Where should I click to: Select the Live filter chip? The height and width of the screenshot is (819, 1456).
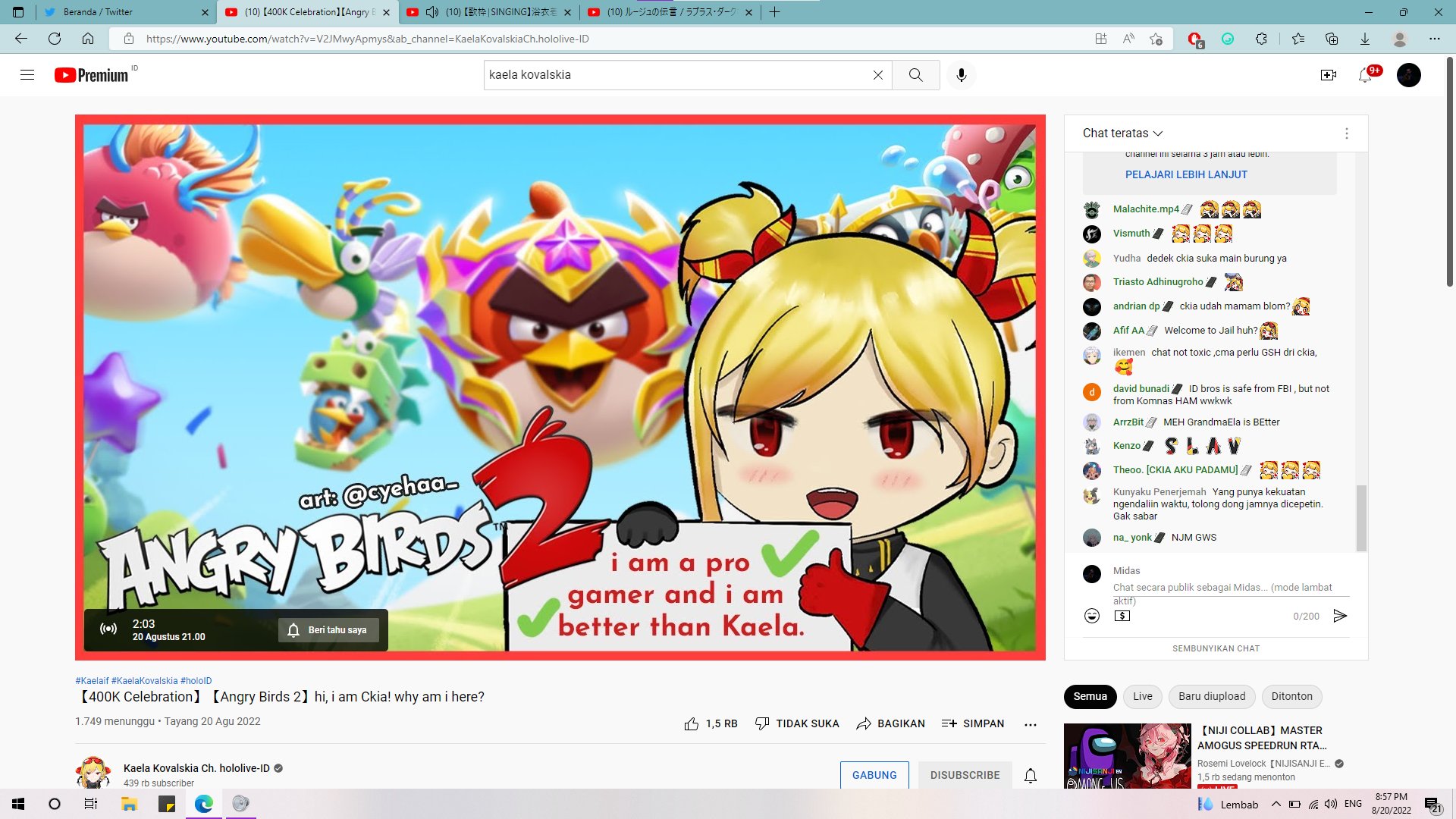pyautogui.click(x=1142, y=696)
